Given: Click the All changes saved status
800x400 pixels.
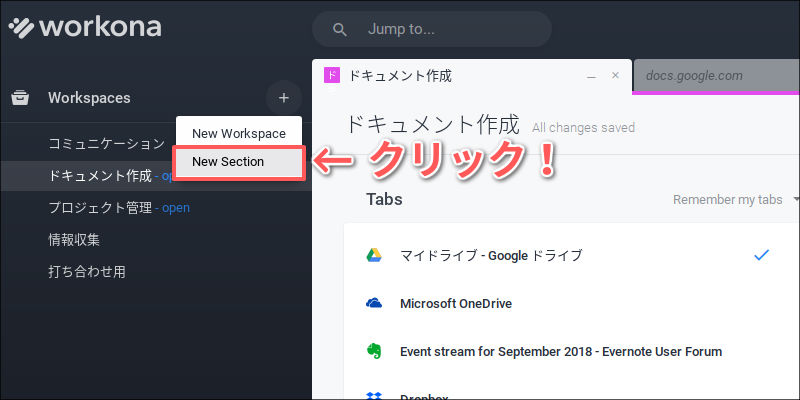Looking at the screenshot, I should coord(583,128).
